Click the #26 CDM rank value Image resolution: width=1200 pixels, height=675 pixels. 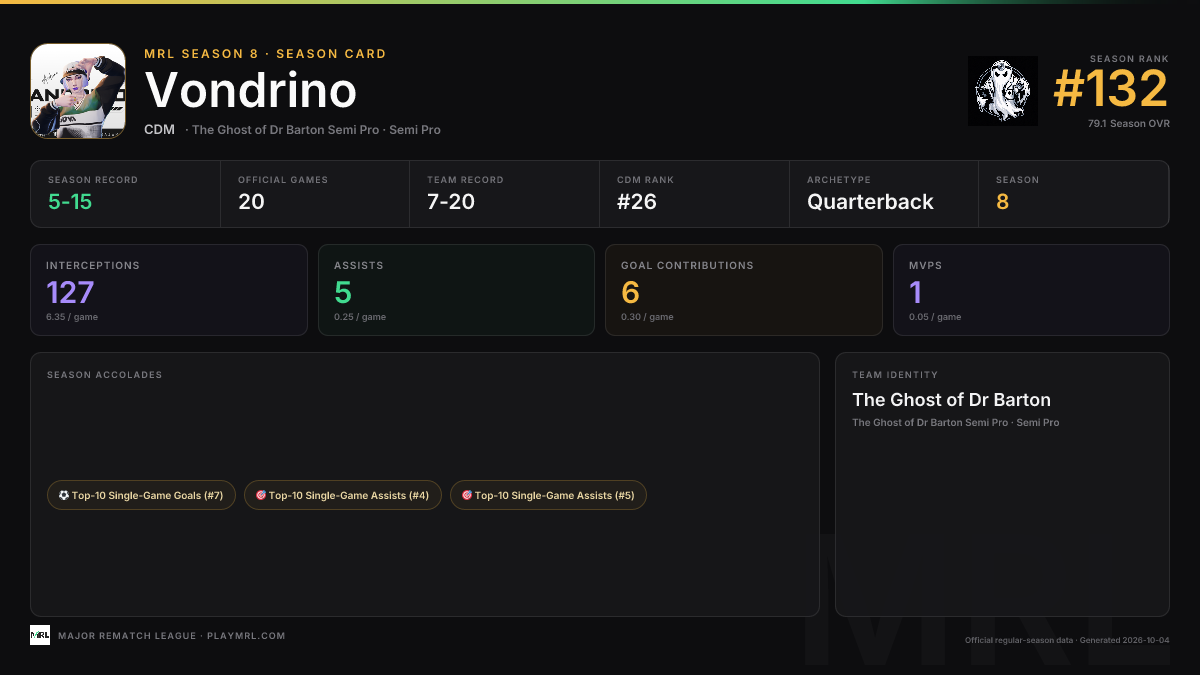(x=636, y=202)
